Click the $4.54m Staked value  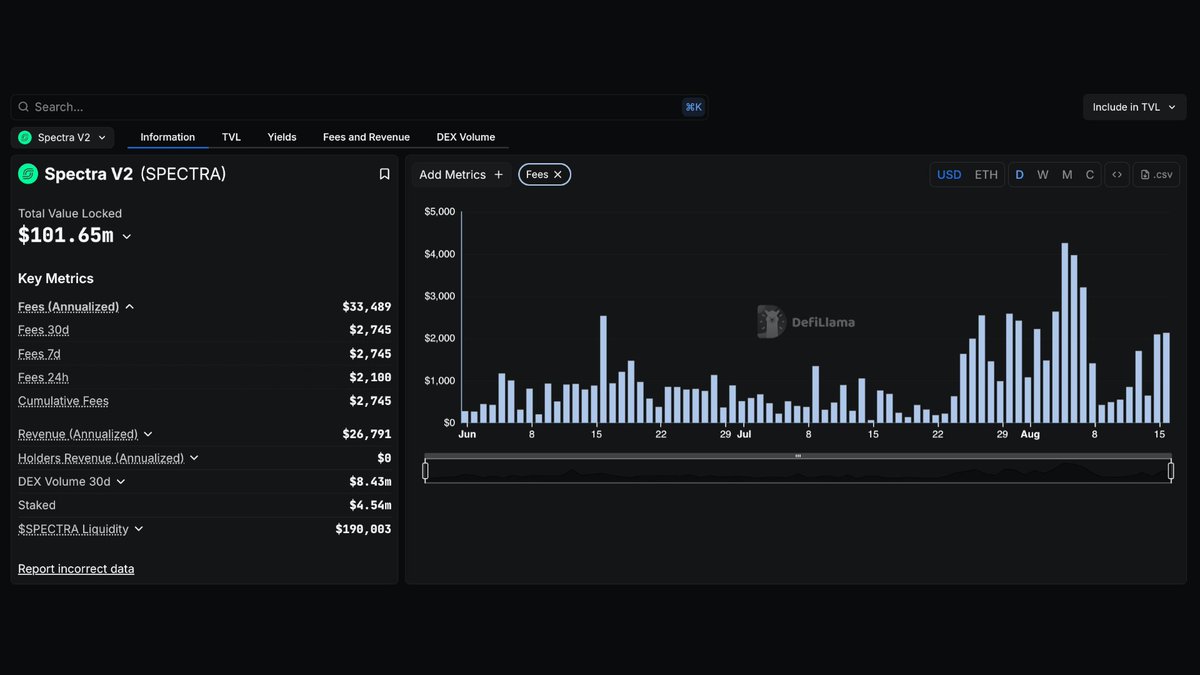point(370,506)
